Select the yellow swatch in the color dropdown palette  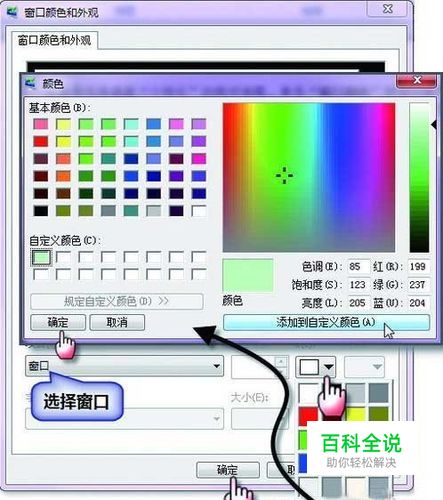(x=356, y=415)
